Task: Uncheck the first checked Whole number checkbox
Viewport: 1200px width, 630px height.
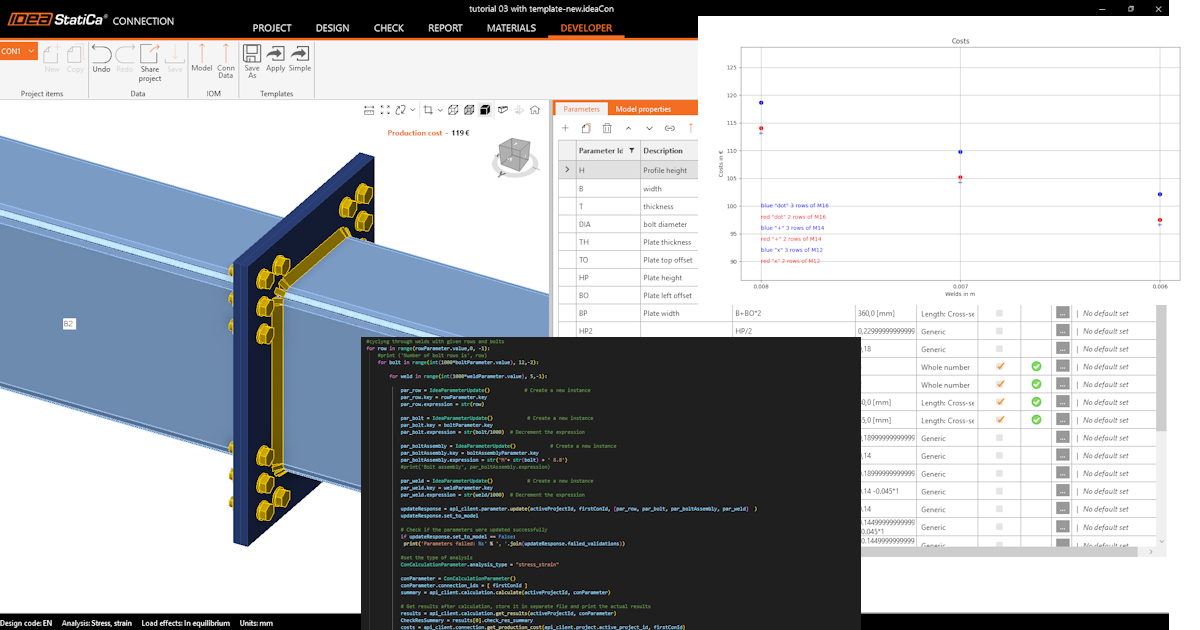Action: 999,367
